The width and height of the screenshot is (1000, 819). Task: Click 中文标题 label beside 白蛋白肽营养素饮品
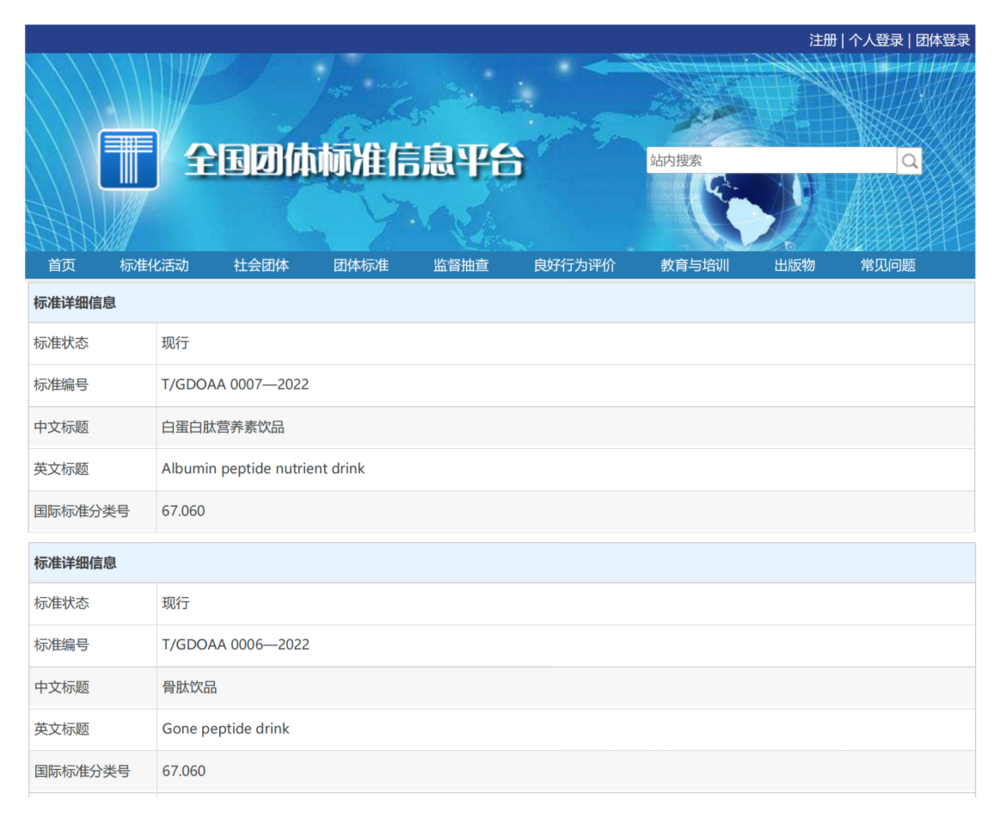[x=61, y=427]
